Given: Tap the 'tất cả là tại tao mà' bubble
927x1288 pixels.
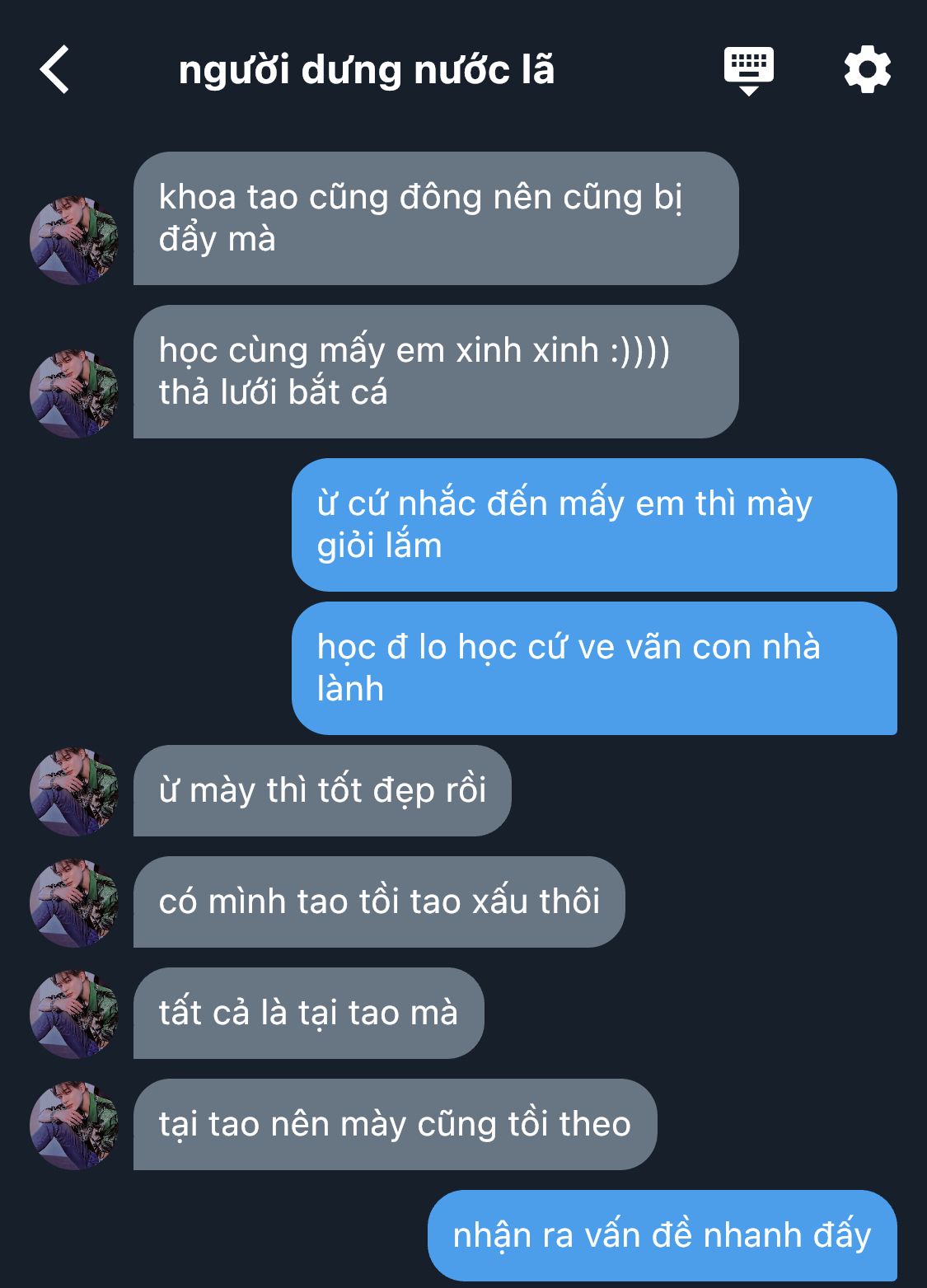Looking at the screenshot, I should [308, 1014].
